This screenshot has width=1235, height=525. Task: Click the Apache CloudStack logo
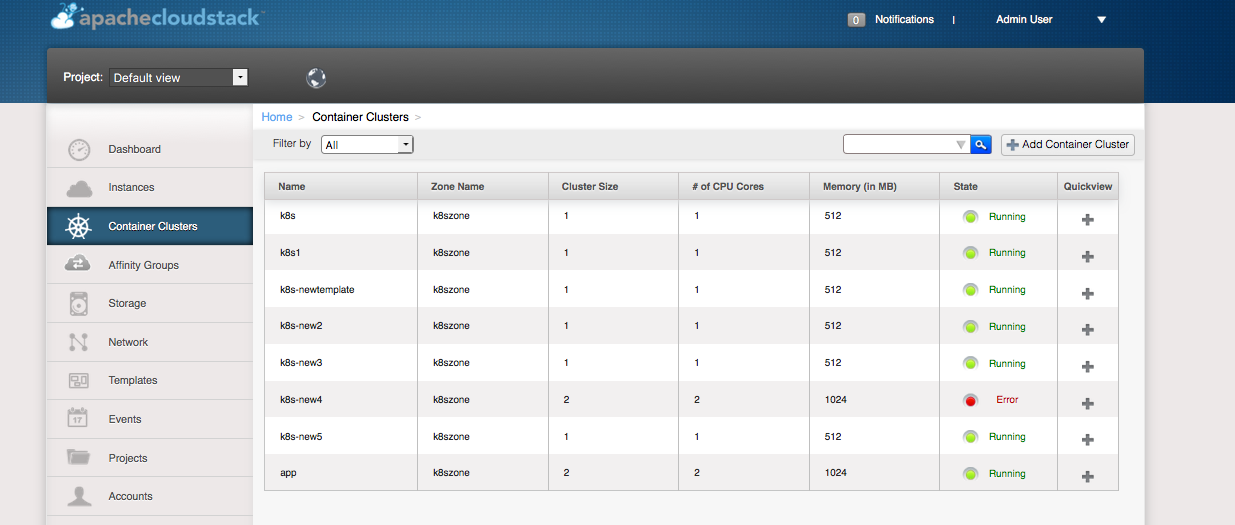[157, 17]
